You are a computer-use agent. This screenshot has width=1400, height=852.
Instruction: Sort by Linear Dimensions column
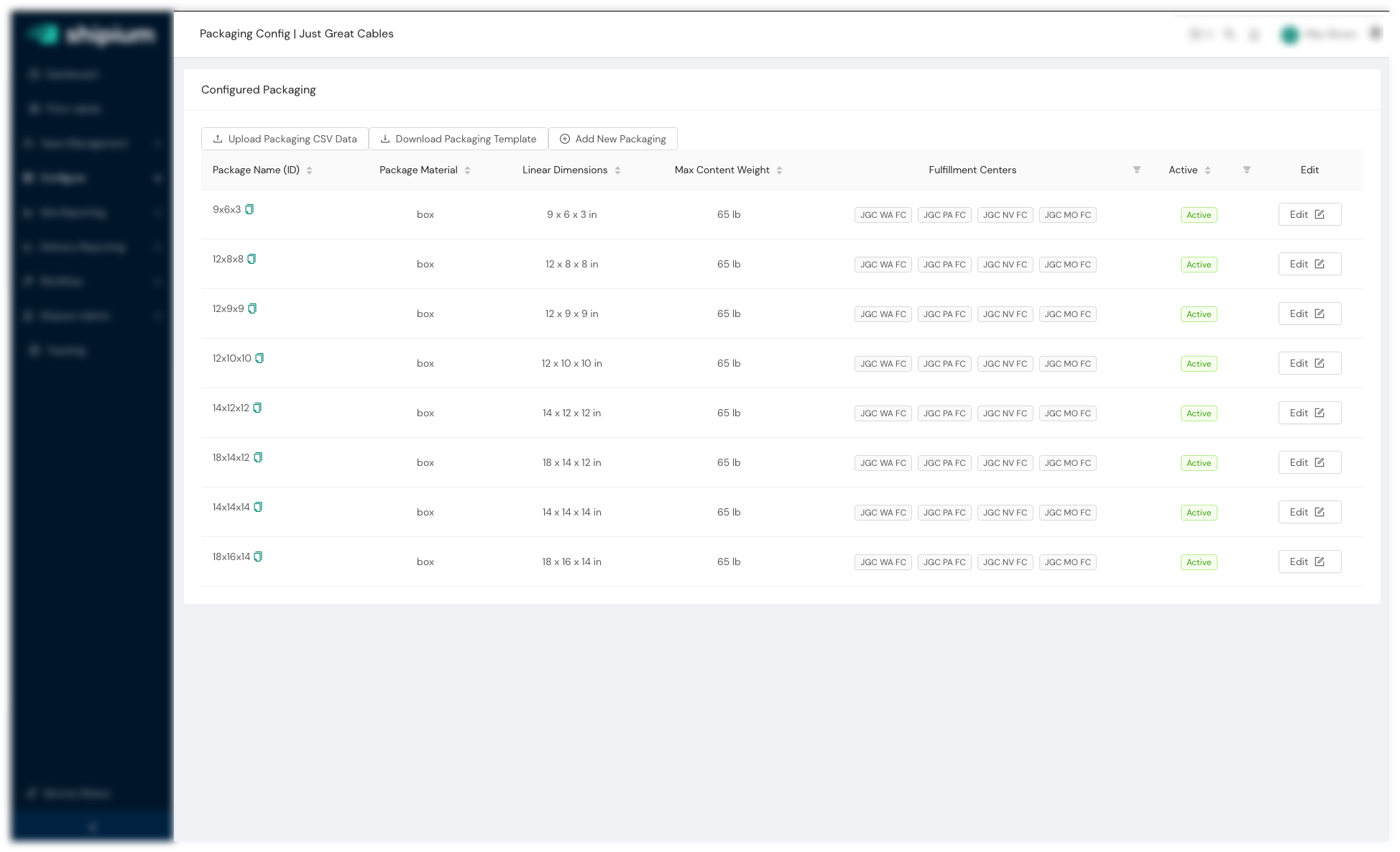[x=617, y=170]
